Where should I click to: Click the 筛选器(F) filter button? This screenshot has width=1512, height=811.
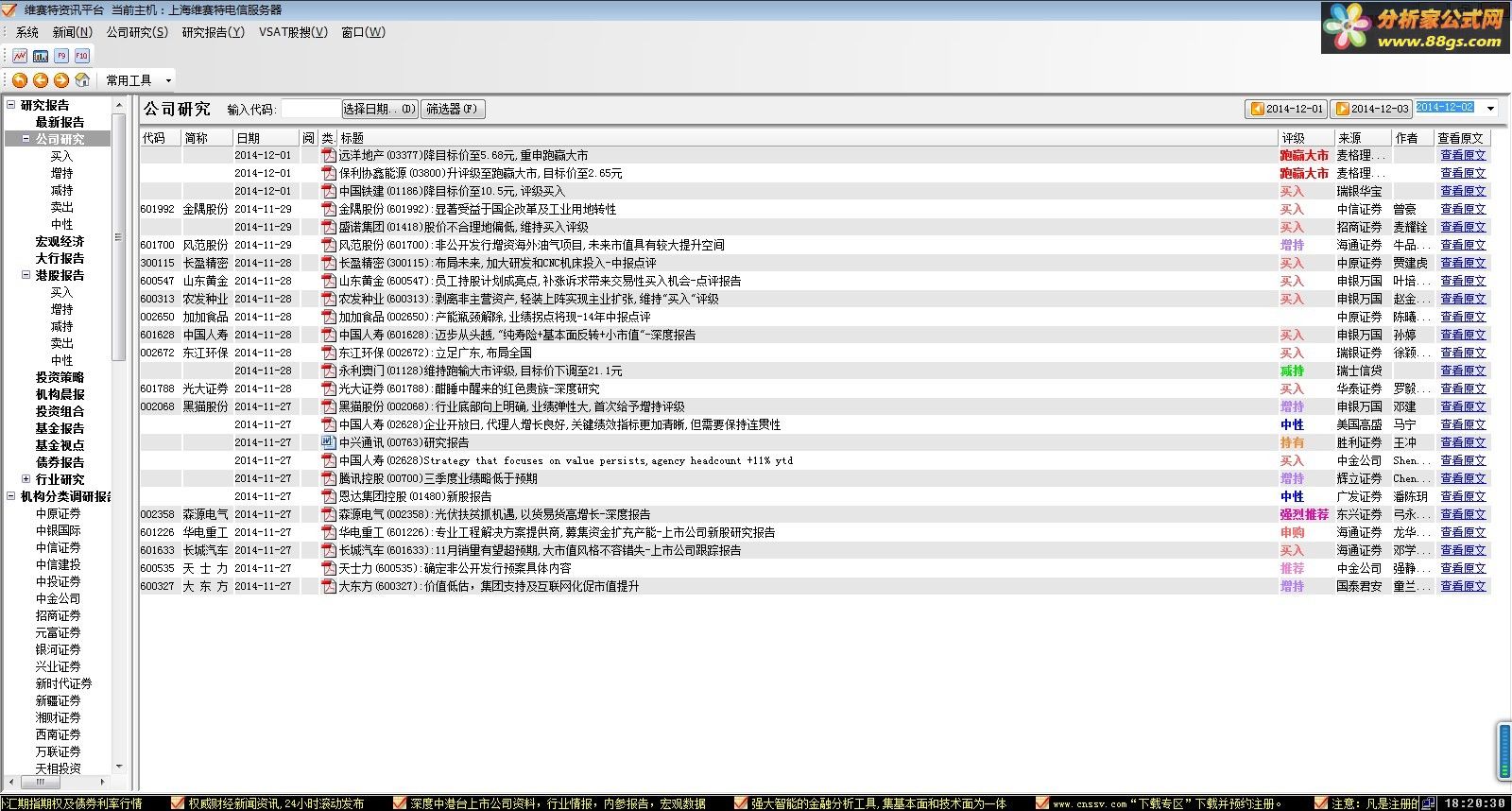coord(452,109)
